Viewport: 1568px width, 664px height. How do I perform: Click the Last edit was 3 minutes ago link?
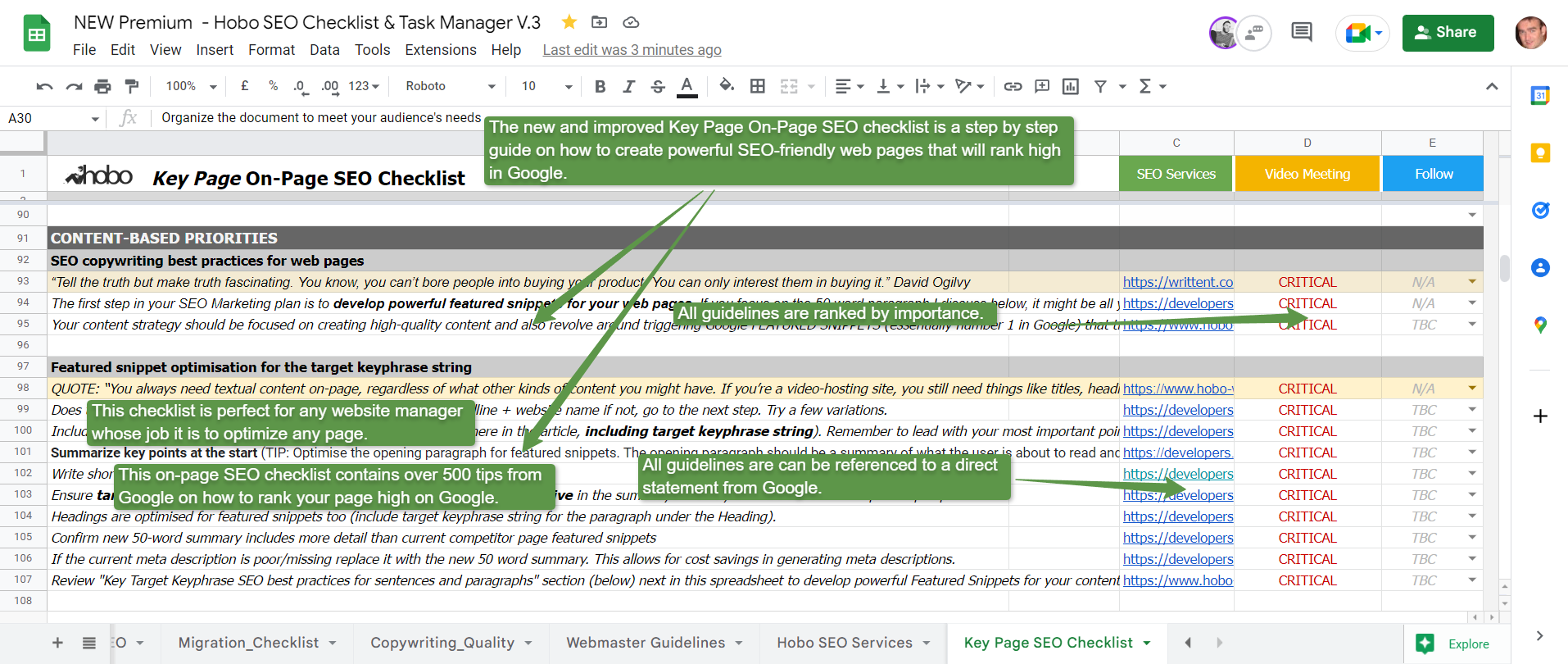point(632,50)
